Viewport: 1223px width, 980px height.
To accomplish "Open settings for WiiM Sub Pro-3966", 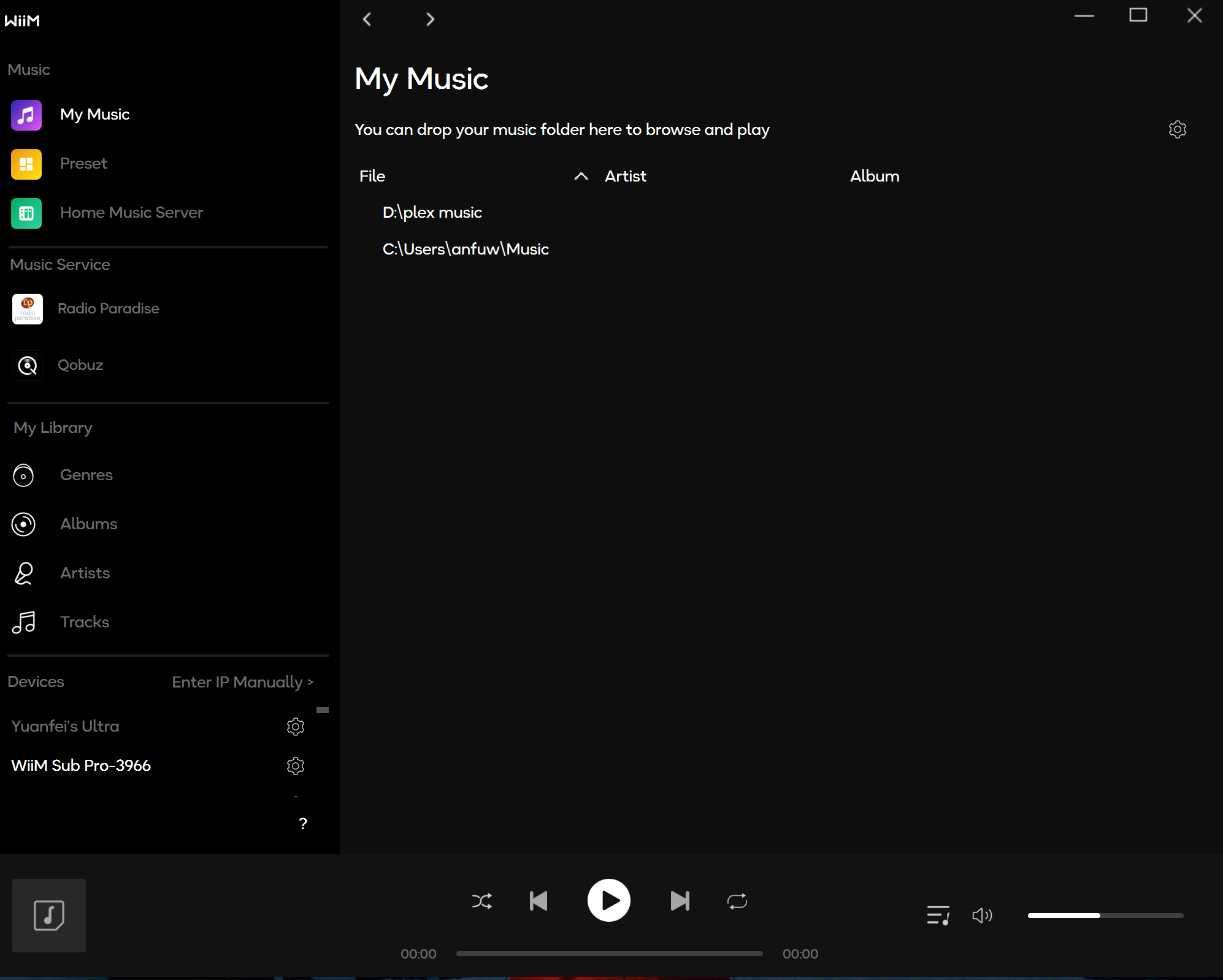I will coord(296,766).
